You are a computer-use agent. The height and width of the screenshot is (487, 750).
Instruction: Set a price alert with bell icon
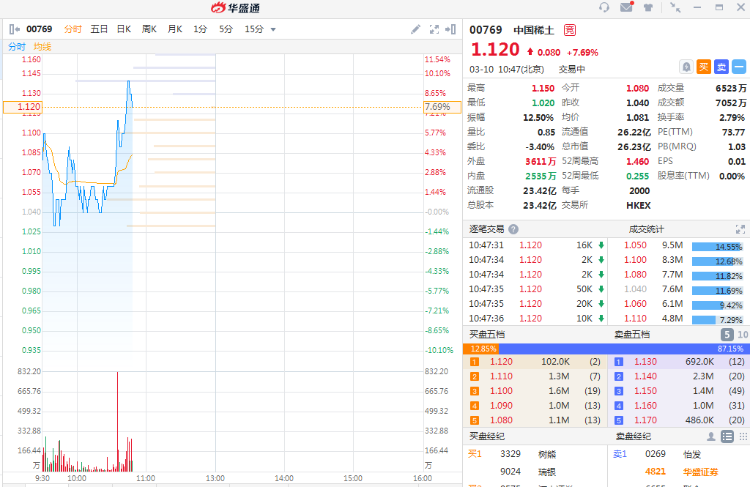(686, 67)
